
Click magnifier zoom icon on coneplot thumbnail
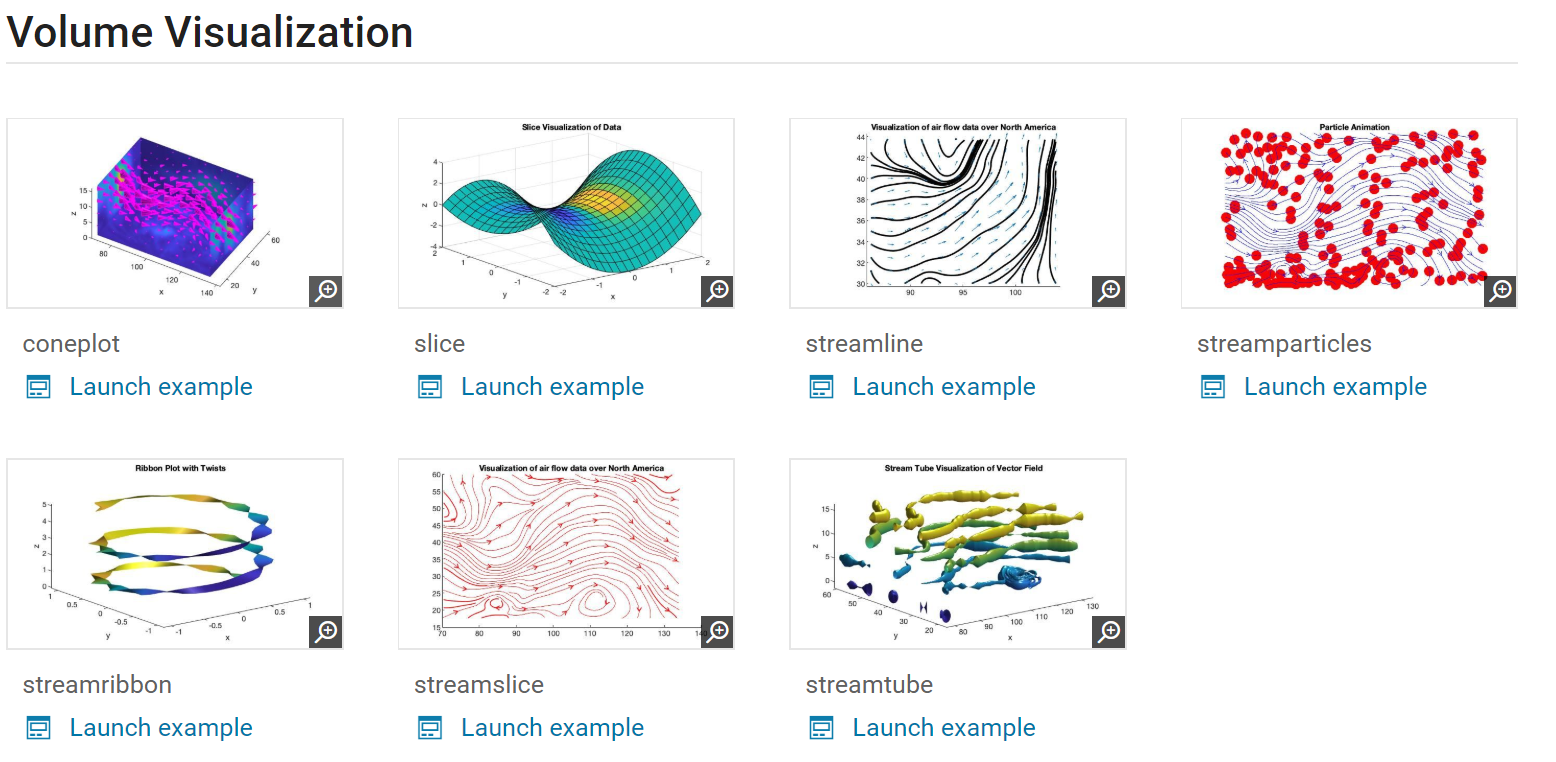coord(326,291)
